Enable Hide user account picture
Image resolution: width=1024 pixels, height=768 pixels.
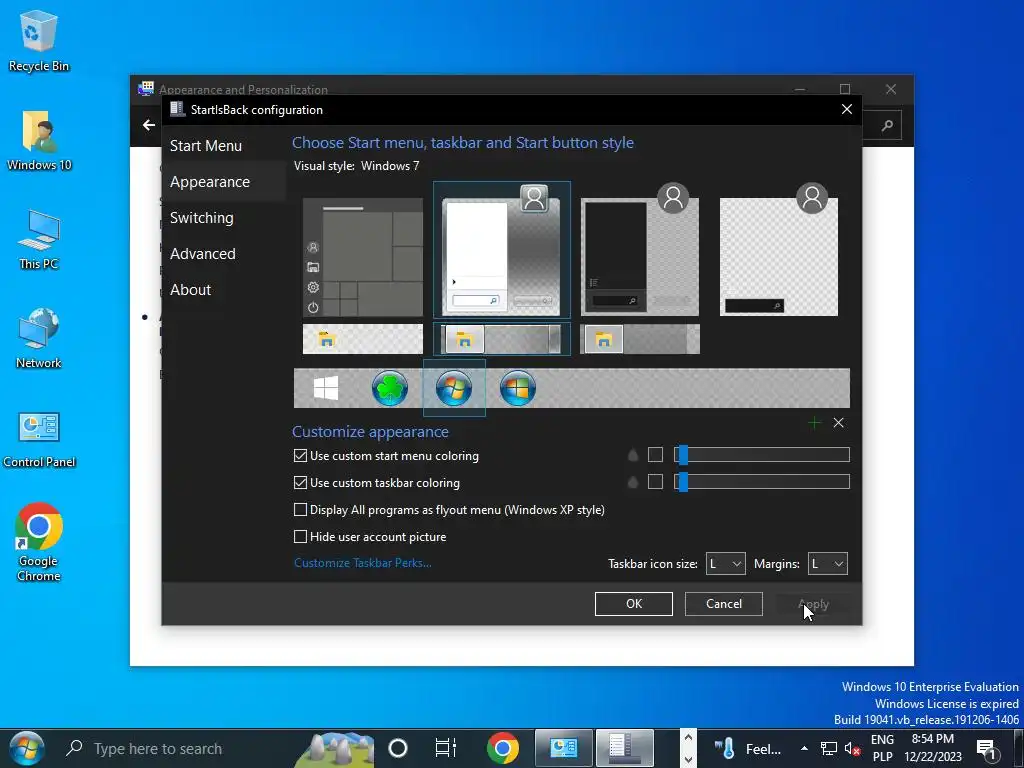(300, 536)
